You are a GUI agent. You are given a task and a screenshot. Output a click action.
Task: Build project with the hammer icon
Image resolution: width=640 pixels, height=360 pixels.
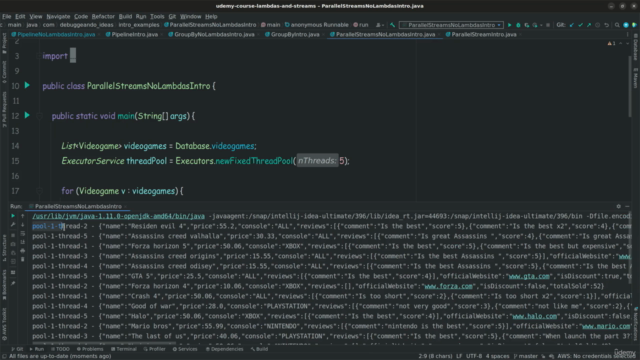[x=392, y=25]
